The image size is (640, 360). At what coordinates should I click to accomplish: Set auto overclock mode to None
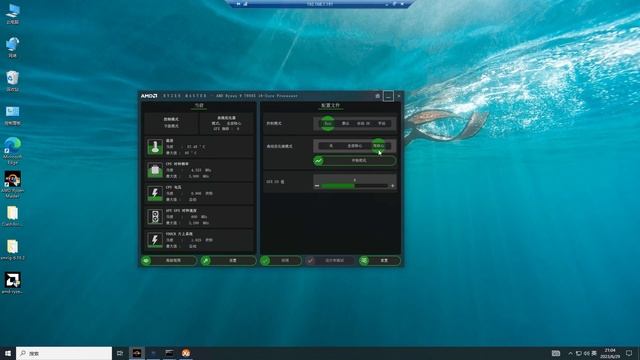point(331,146)
